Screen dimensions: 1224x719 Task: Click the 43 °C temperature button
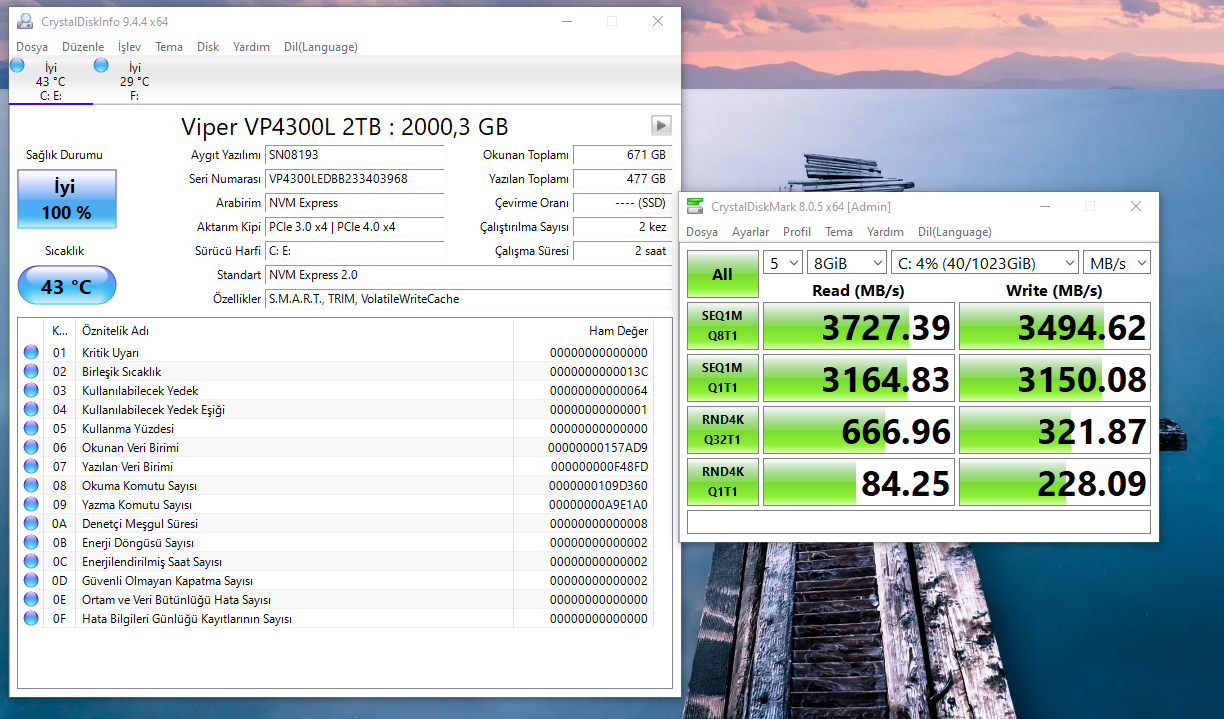pos(67,286)
